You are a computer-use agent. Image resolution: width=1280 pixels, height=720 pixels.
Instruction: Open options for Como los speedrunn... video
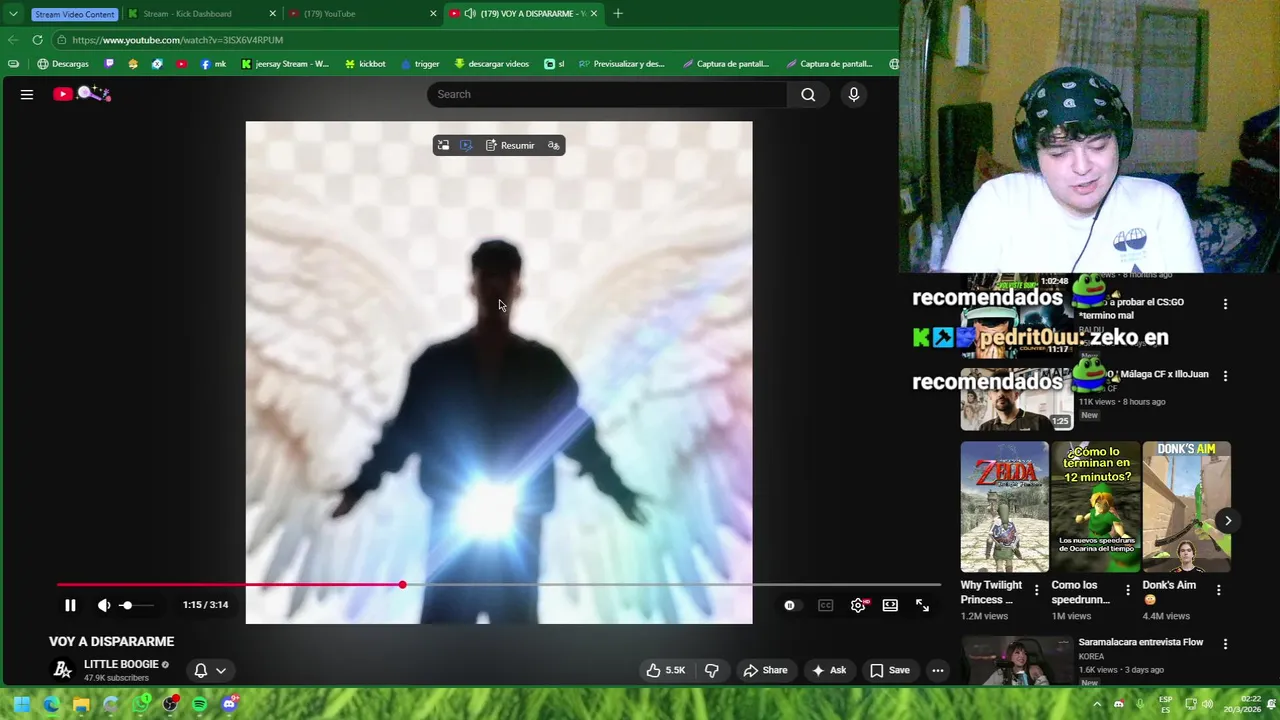1127,591
